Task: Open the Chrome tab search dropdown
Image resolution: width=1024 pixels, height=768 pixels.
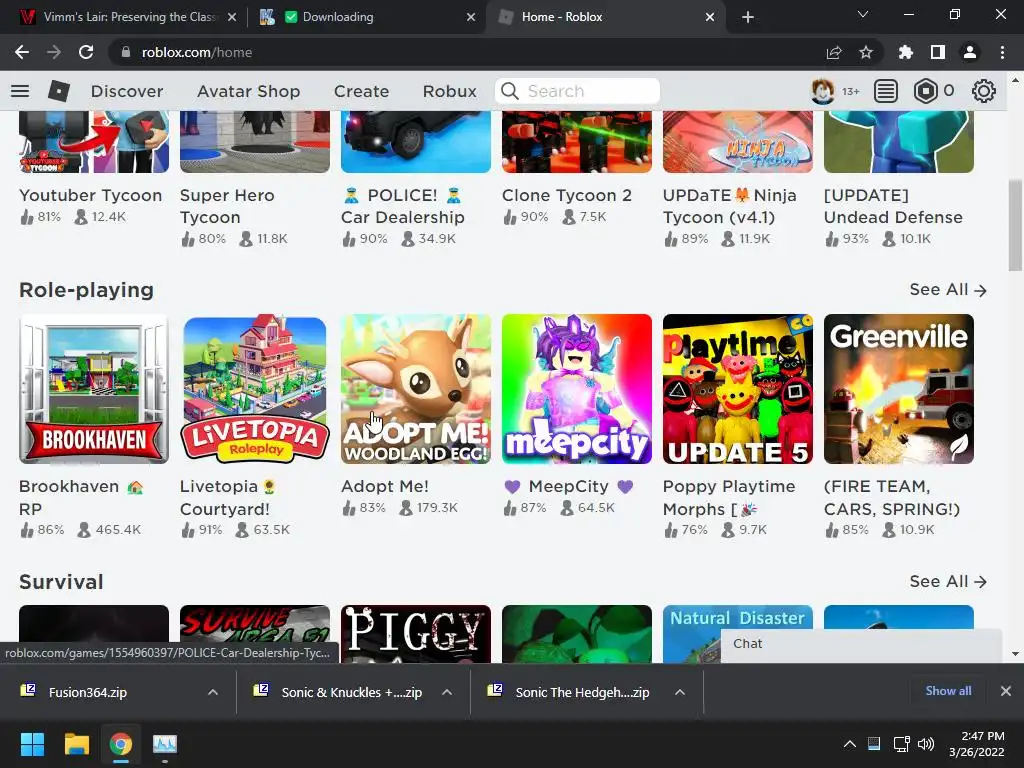Action: (863, 14)
